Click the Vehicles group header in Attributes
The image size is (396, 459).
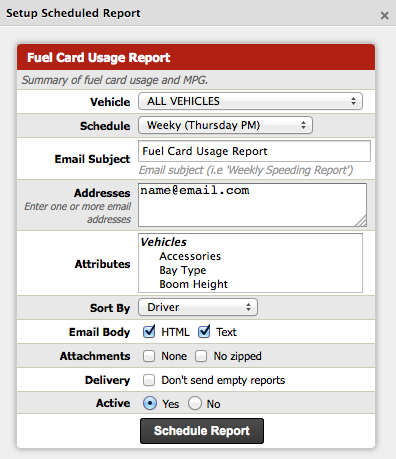click(164, 242)
